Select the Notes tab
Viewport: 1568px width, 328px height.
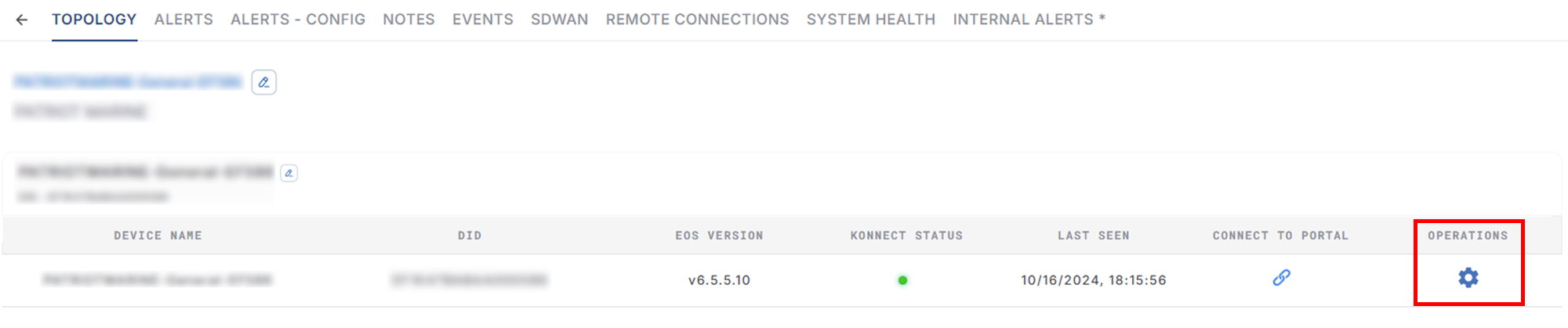(x=408, y=20)
